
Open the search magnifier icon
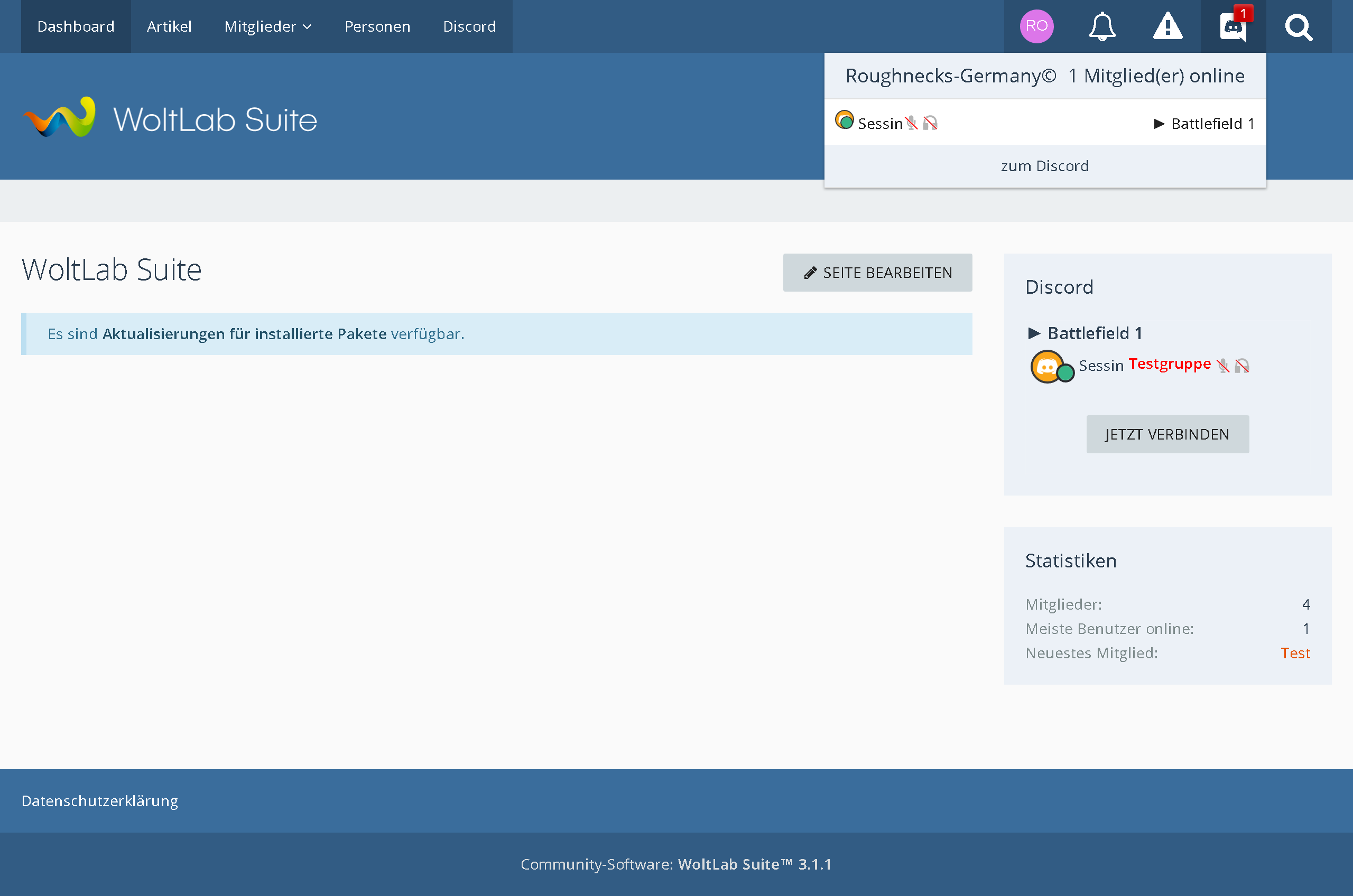pyautogui.click(x=1299, y=27)
